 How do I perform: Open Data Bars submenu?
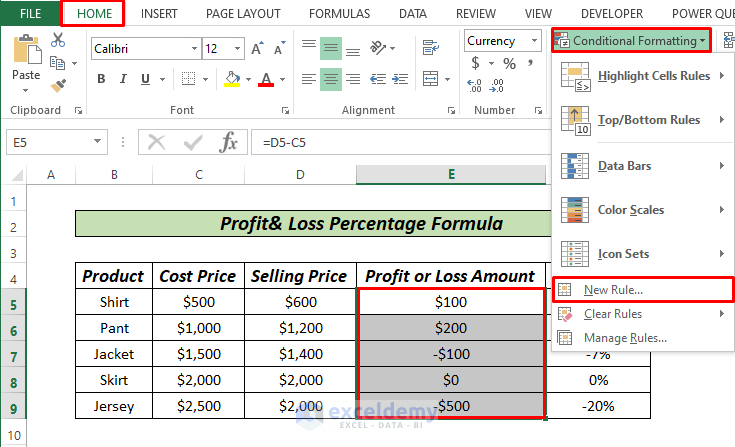[643, 166]
